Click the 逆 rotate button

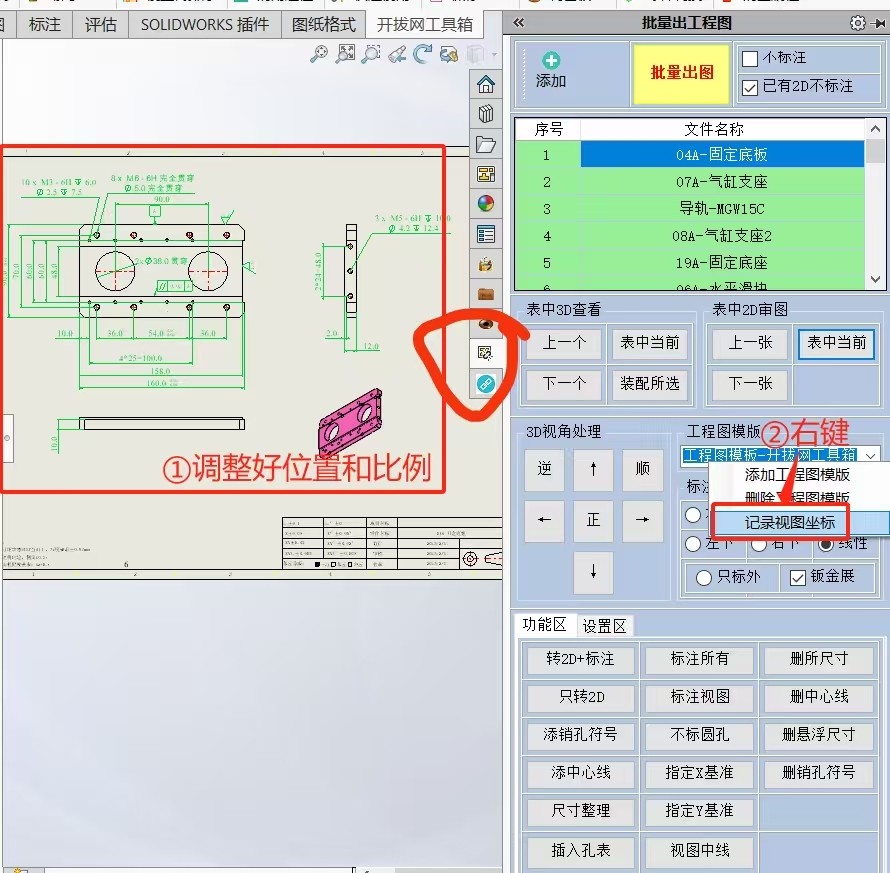(x=544, y=469)
